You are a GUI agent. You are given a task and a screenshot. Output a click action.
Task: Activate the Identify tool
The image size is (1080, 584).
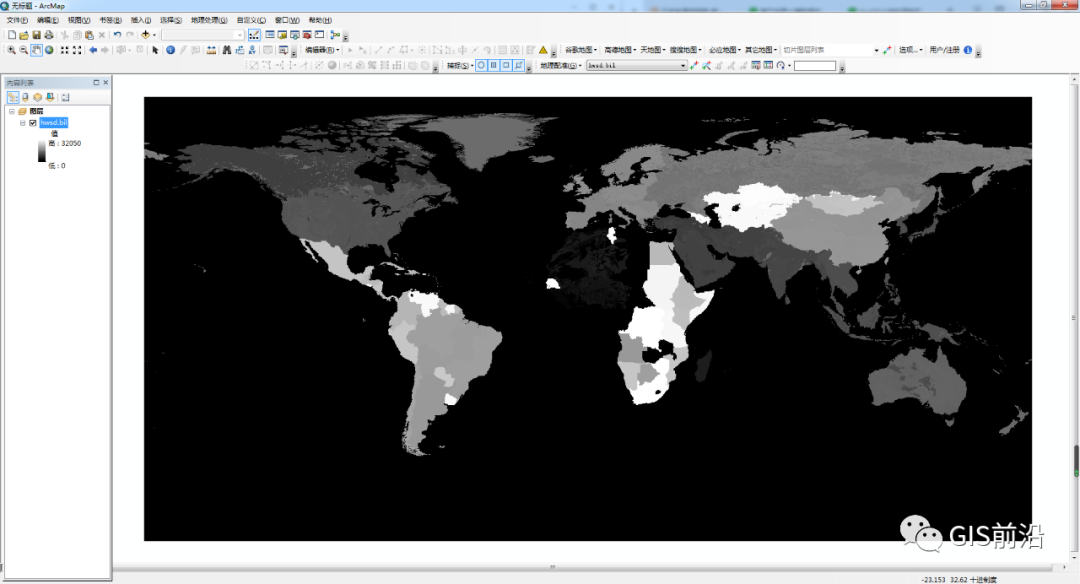170,50
